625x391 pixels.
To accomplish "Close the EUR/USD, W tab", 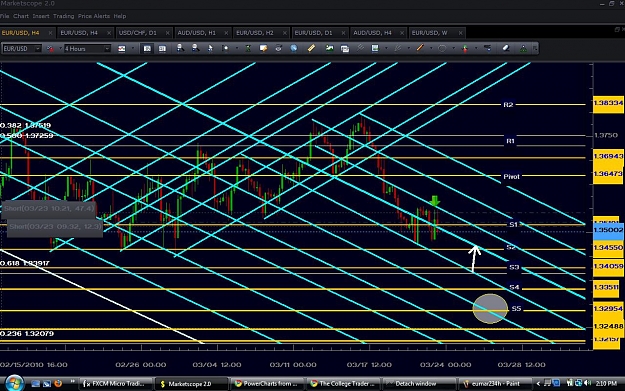I will tap(460, 33).
